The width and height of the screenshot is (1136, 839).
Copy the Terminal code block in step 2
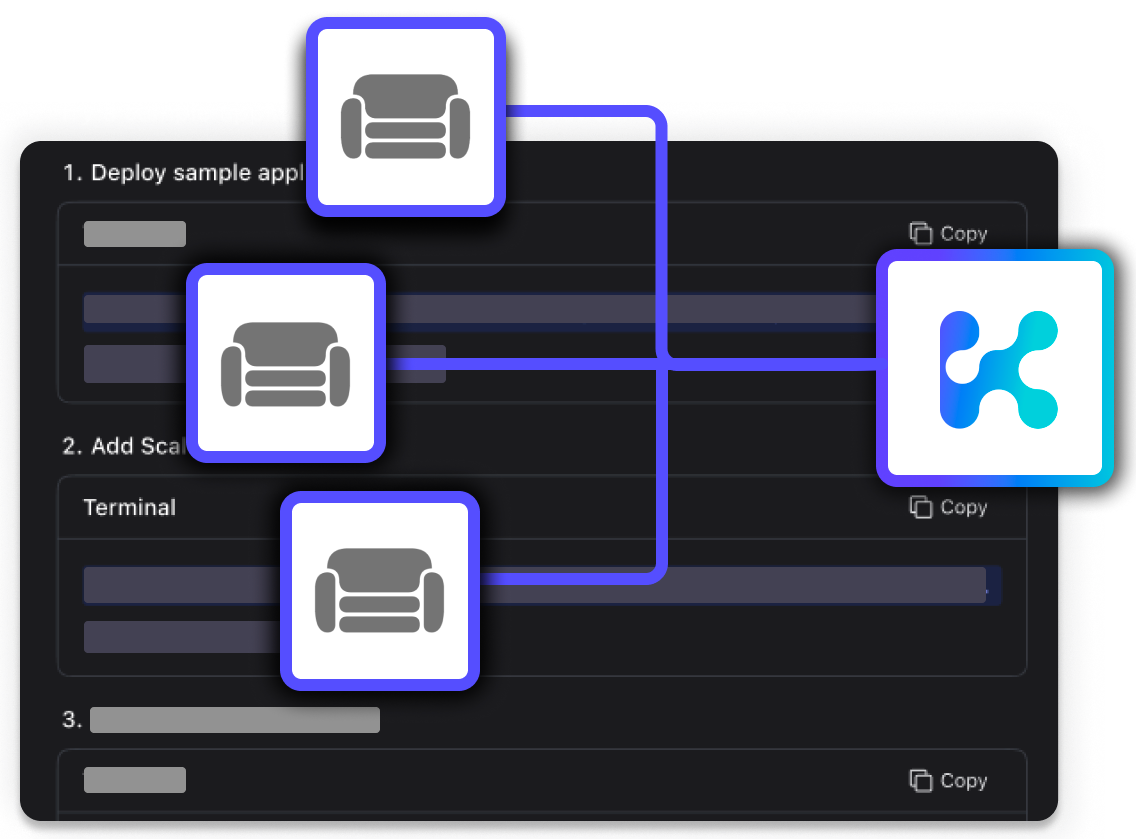[x=948, y=507]
